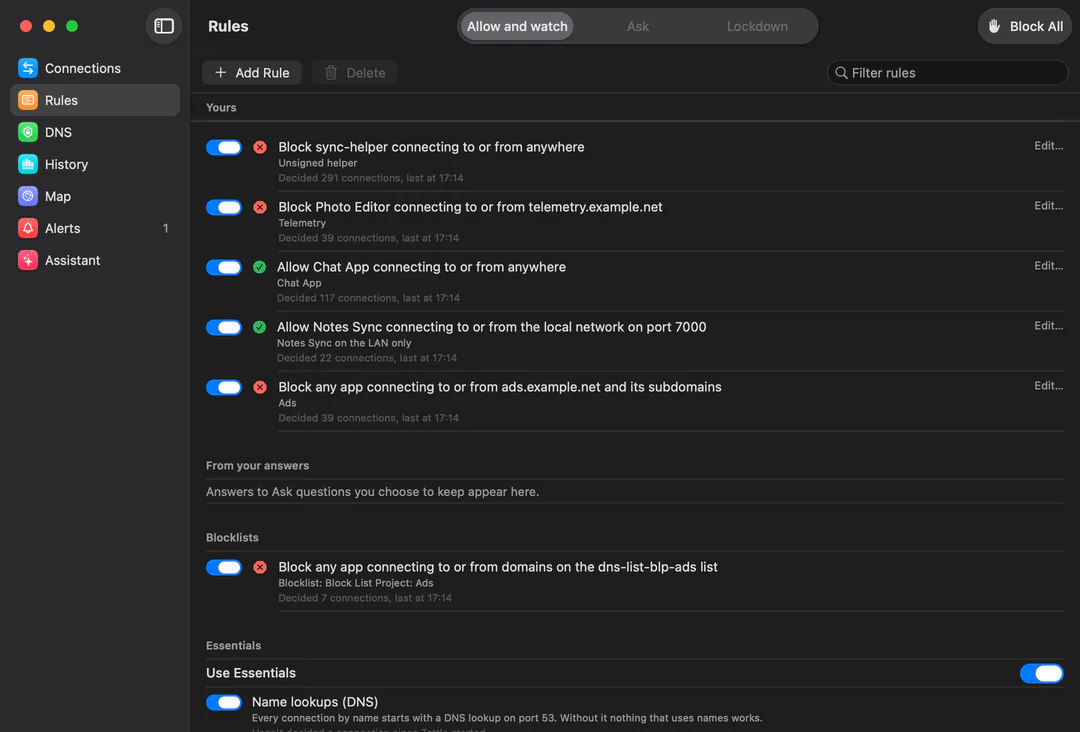Click 'Decided 291 connections, last at 17:14'
This screenshot has width=1080, height=732.
pos(371,178)
